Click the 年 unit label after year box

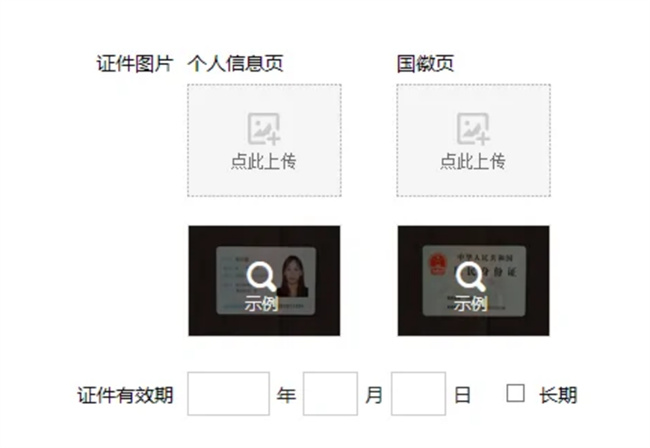[x=286, y=395]
